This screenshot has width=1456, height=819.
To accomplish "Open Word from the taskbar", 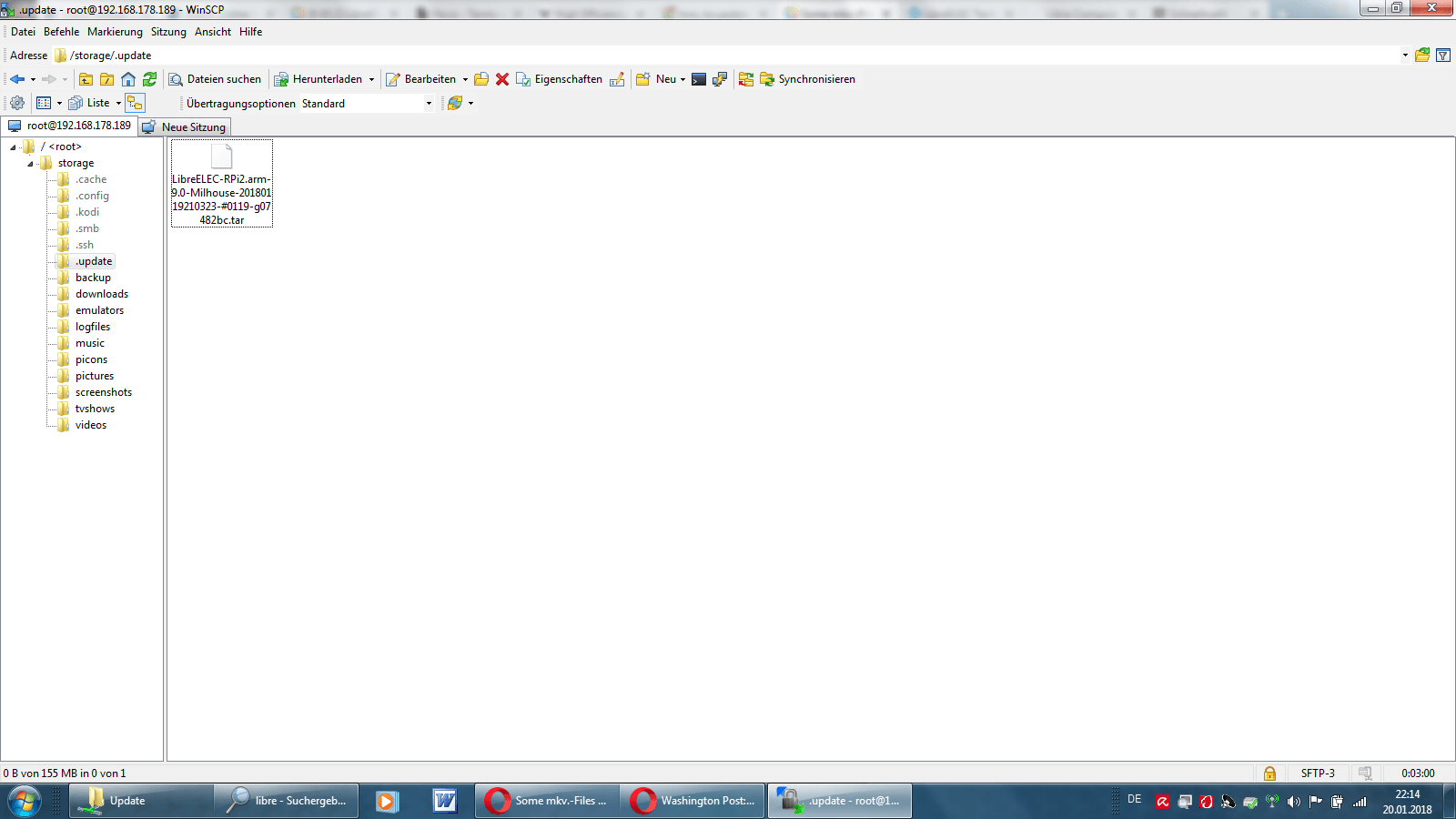I will tap(444, 801).
